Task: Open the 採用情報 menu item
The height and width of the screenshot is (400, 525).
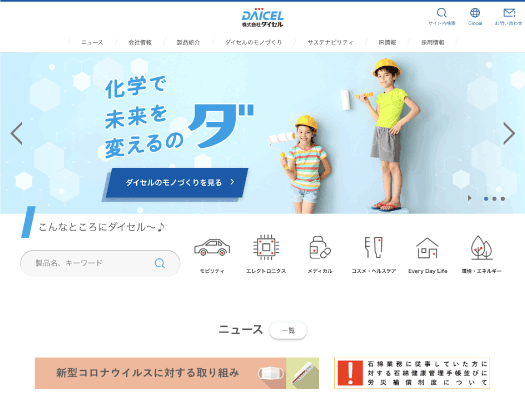Action: pos(433,43)
